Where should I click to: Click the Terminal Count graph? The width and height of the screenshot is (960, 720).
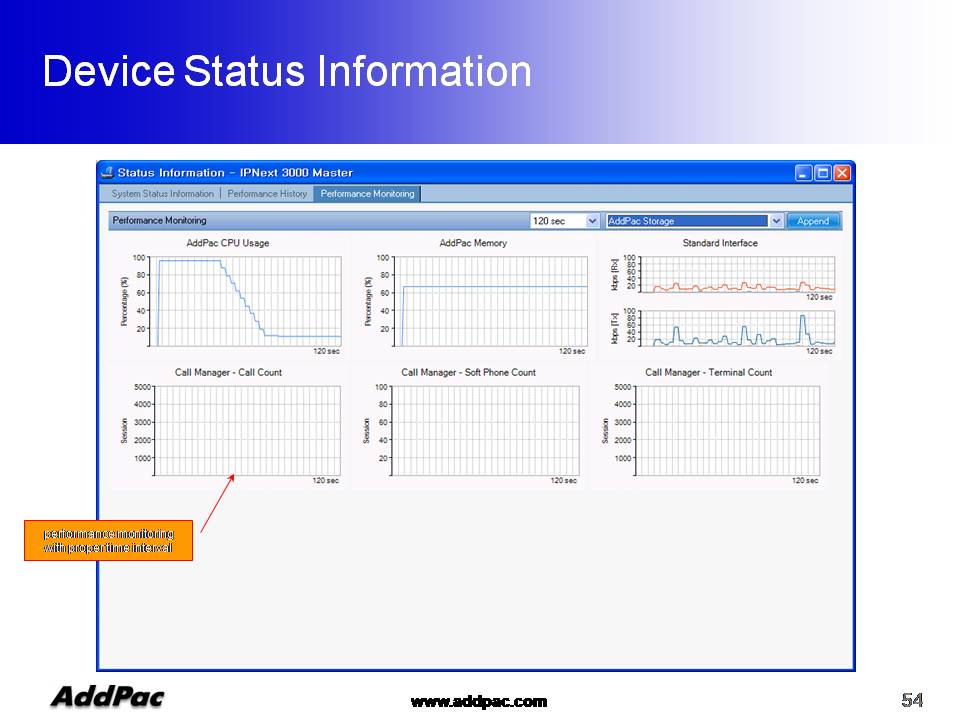tap(728, 430)
